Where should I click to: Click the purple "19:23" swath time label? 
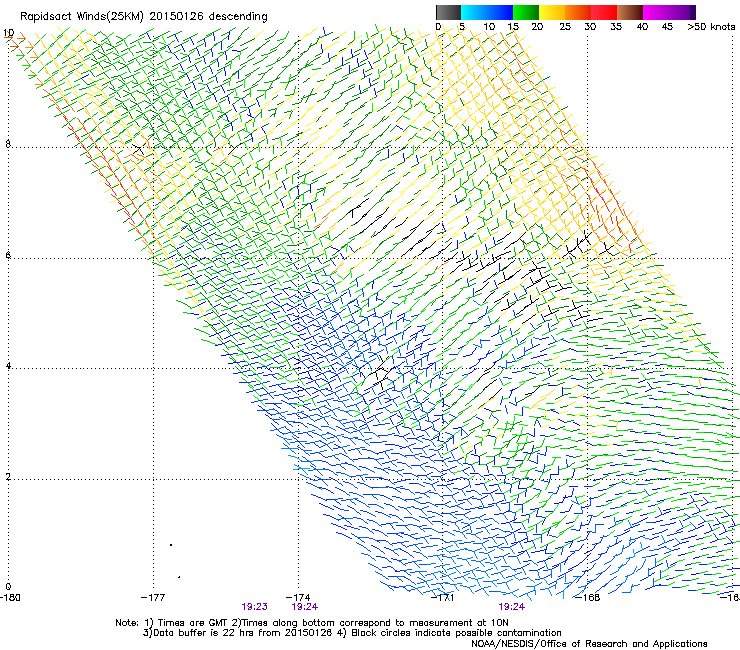click(x=254, y=607)
